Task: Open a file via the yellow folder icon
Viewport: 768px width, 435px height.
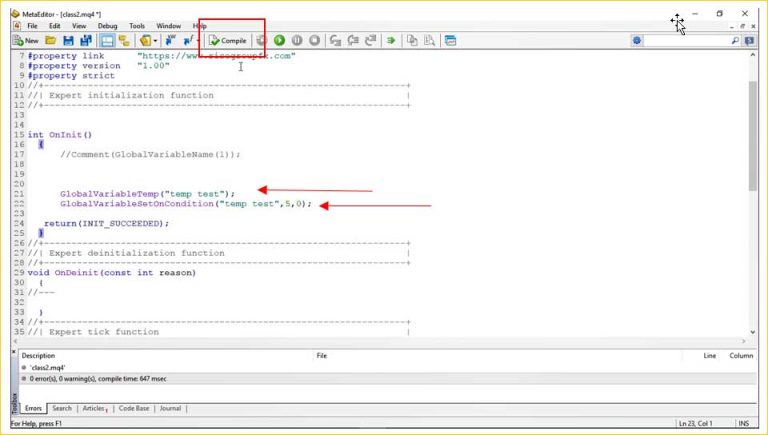Action: tap(50, 41)
